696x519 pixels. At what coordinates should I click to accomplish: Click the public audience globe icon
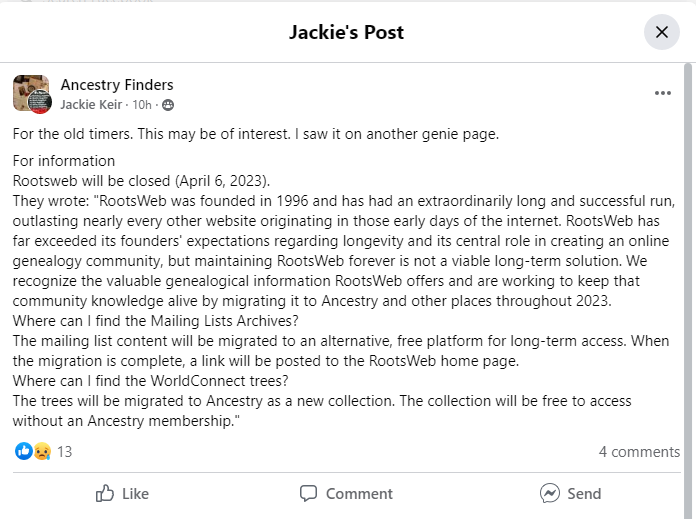click(168, 105)
